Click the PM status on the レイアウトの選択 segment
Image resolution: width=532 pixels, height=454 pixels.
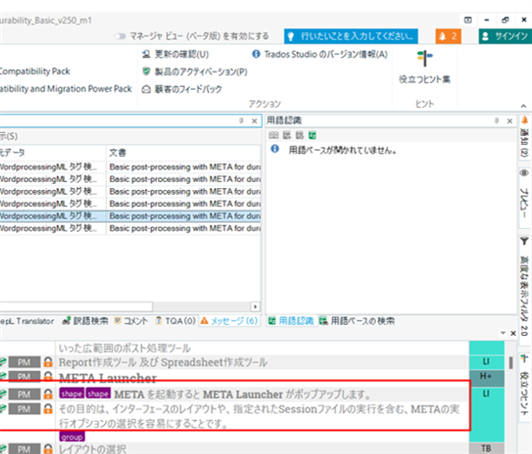click(x=24, y=449)
